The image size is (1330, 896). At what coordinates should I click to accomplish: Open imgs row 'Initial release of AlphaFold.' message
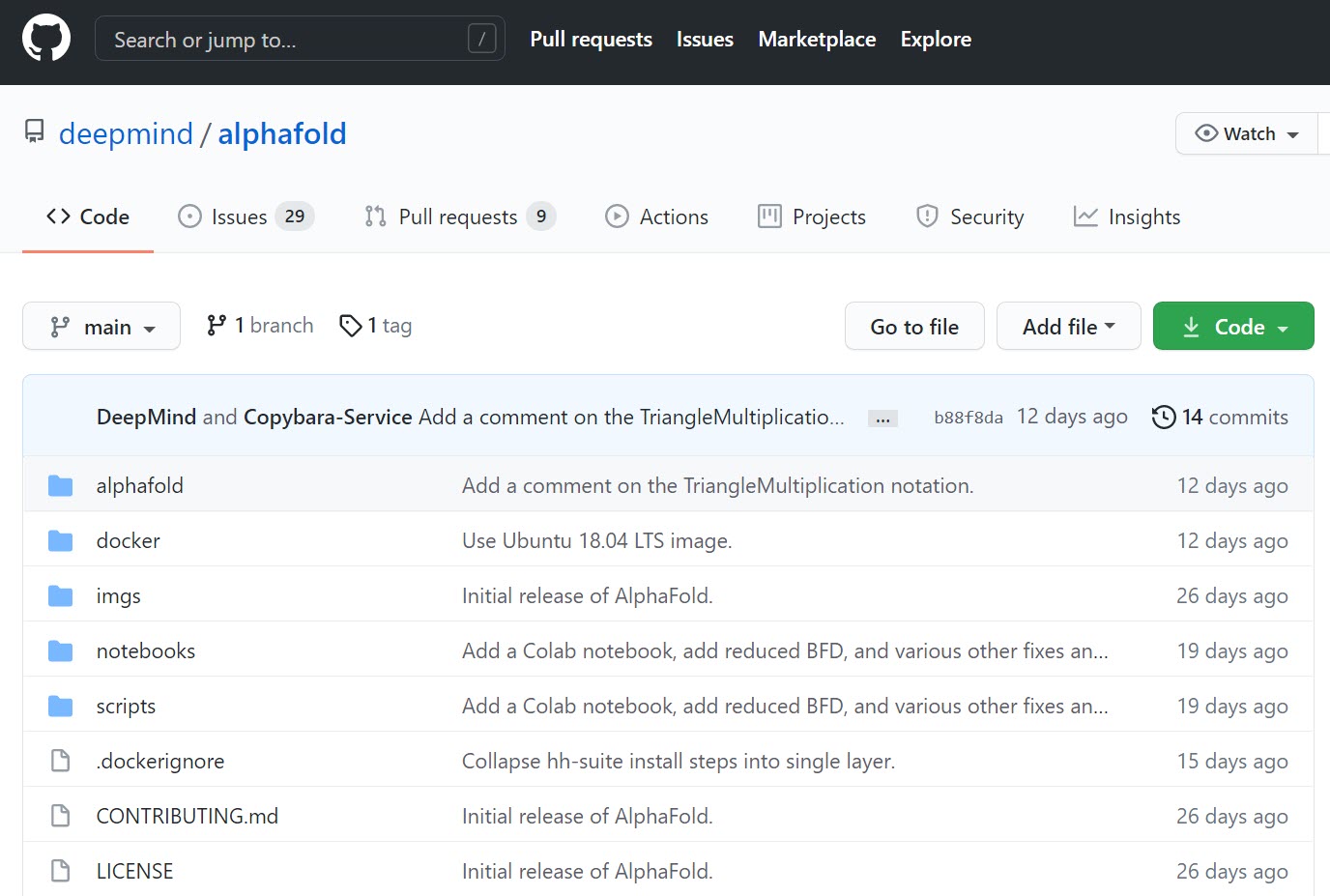(588, 595)
